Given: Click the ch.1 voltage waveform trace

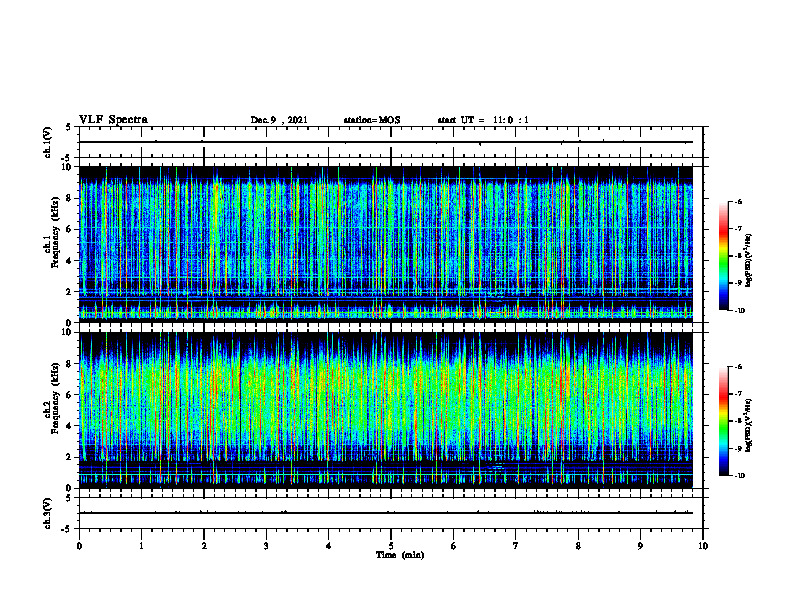Looking at the screenshot, I should (386, 142).
